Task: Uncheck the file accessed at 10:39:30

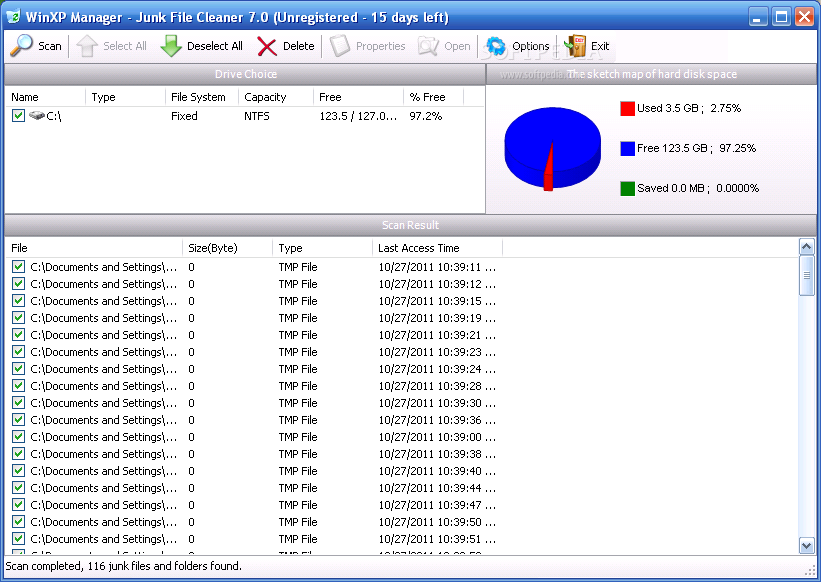Action: click(x=18, y=403)
